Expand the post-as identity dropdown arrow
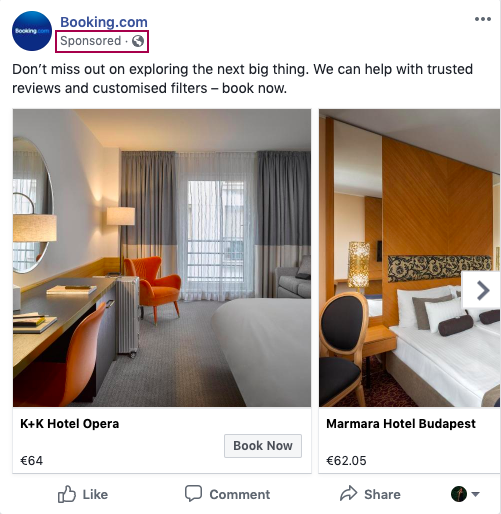The width and height of the screenshot is (501, 514). click(475, 494)
